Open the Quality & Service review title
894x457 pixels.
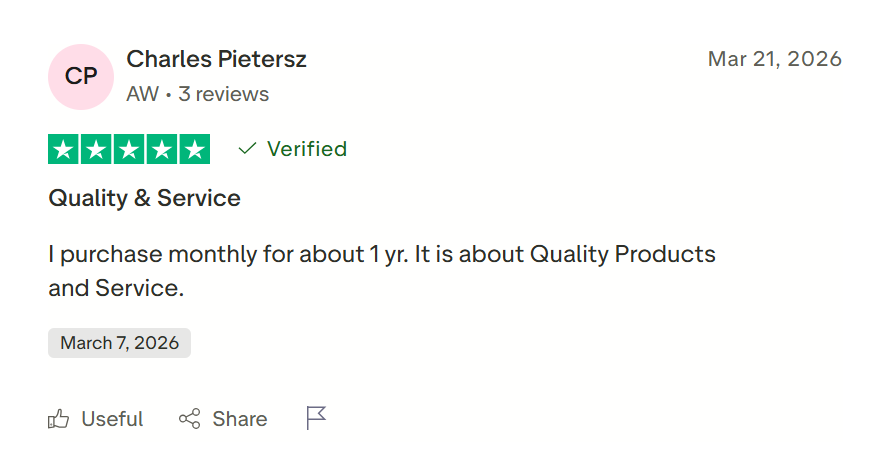point(144,198)
